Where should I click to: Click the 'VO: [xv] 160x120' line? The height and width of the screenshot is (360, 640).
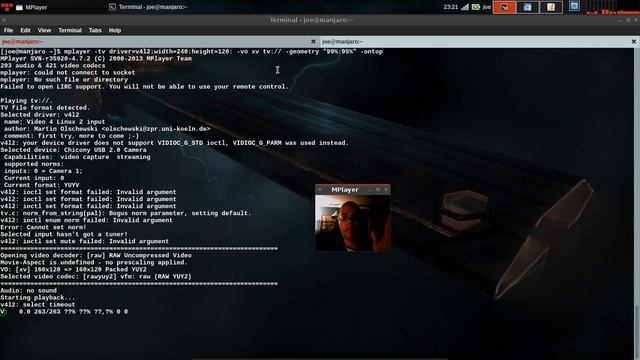point(73,270)
